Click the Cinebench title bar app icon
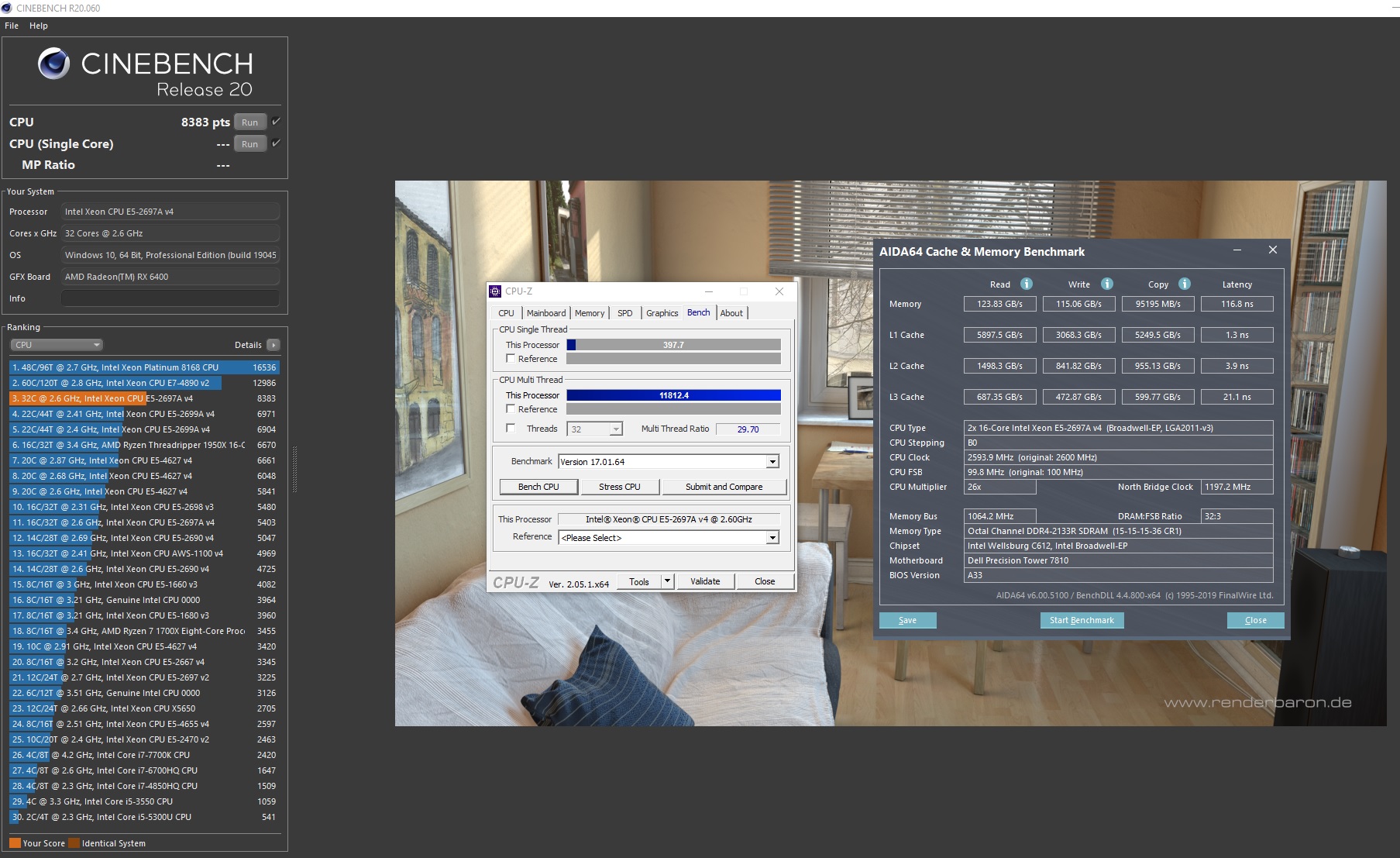Viewport: 1400px width, 858px height. click(7, 8)
